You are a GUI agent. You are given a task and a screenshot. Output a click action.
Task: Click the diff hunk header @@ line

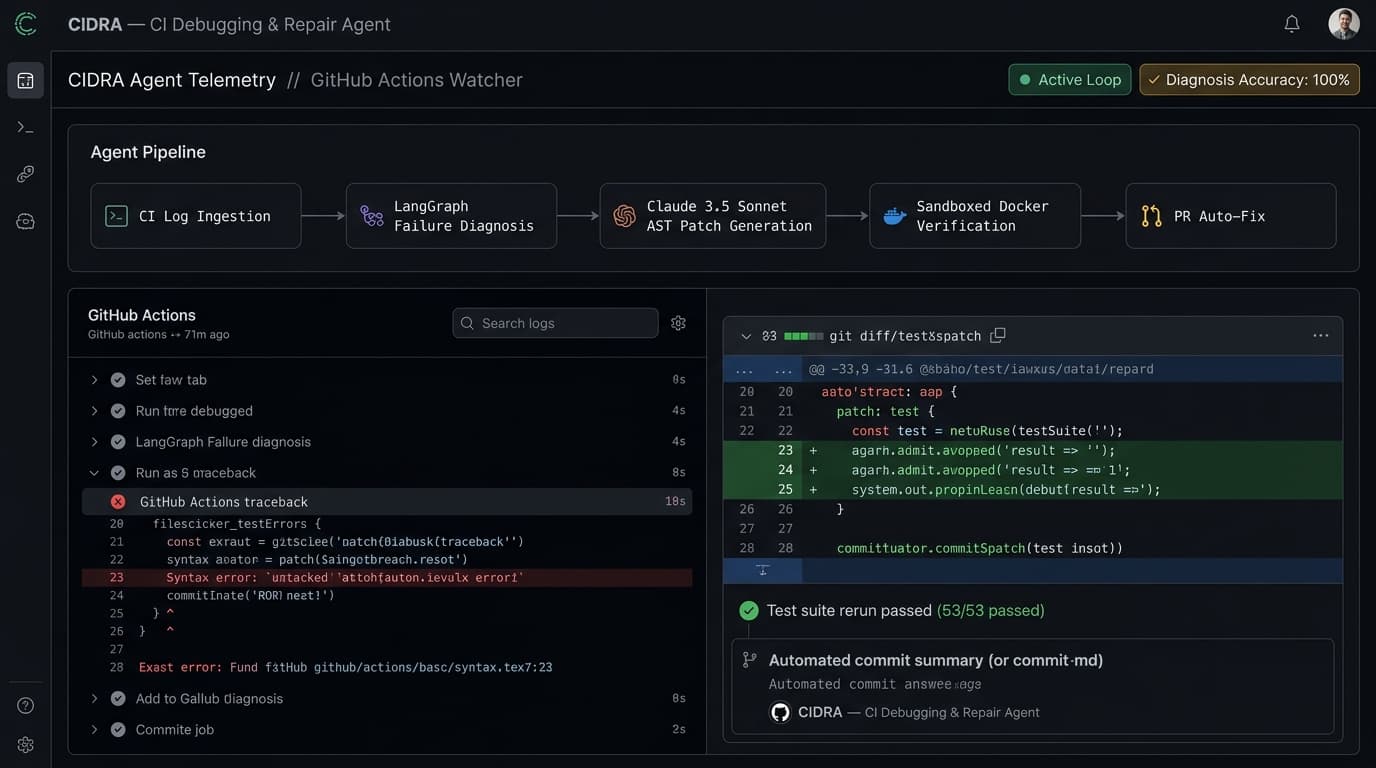point(981,369)
